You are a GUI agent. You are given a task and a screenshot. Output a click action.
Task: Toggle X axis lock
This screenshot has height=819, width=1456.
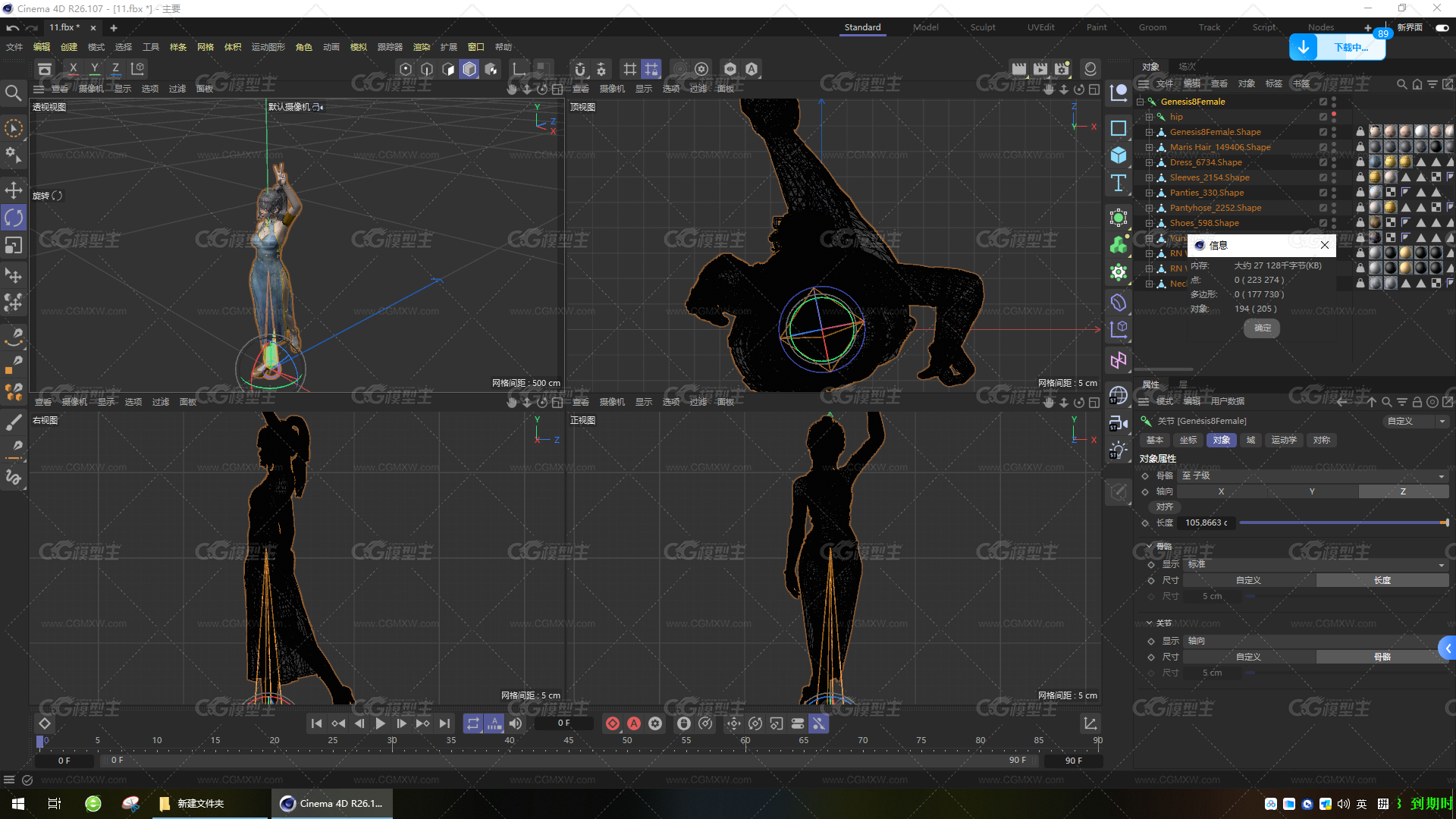click(73, 69)
